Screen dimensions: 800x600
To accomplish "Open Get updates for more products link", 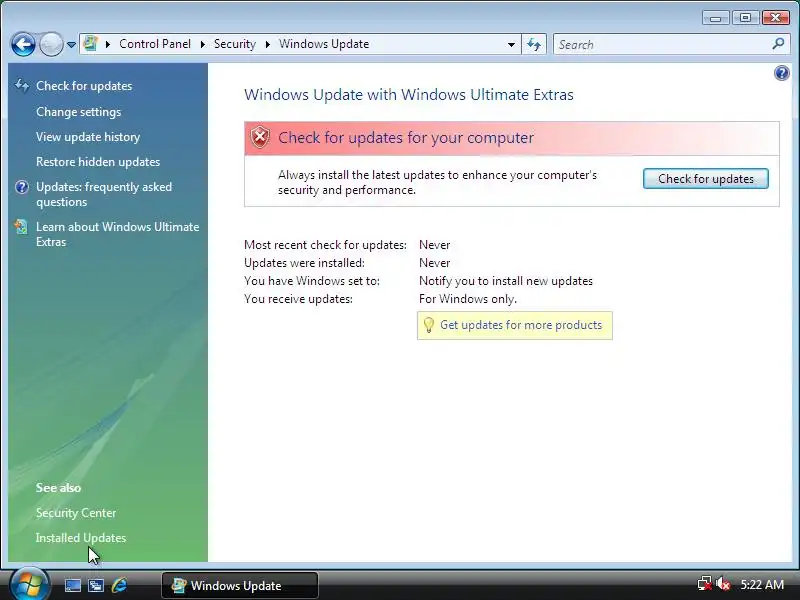I will [521, 325].
